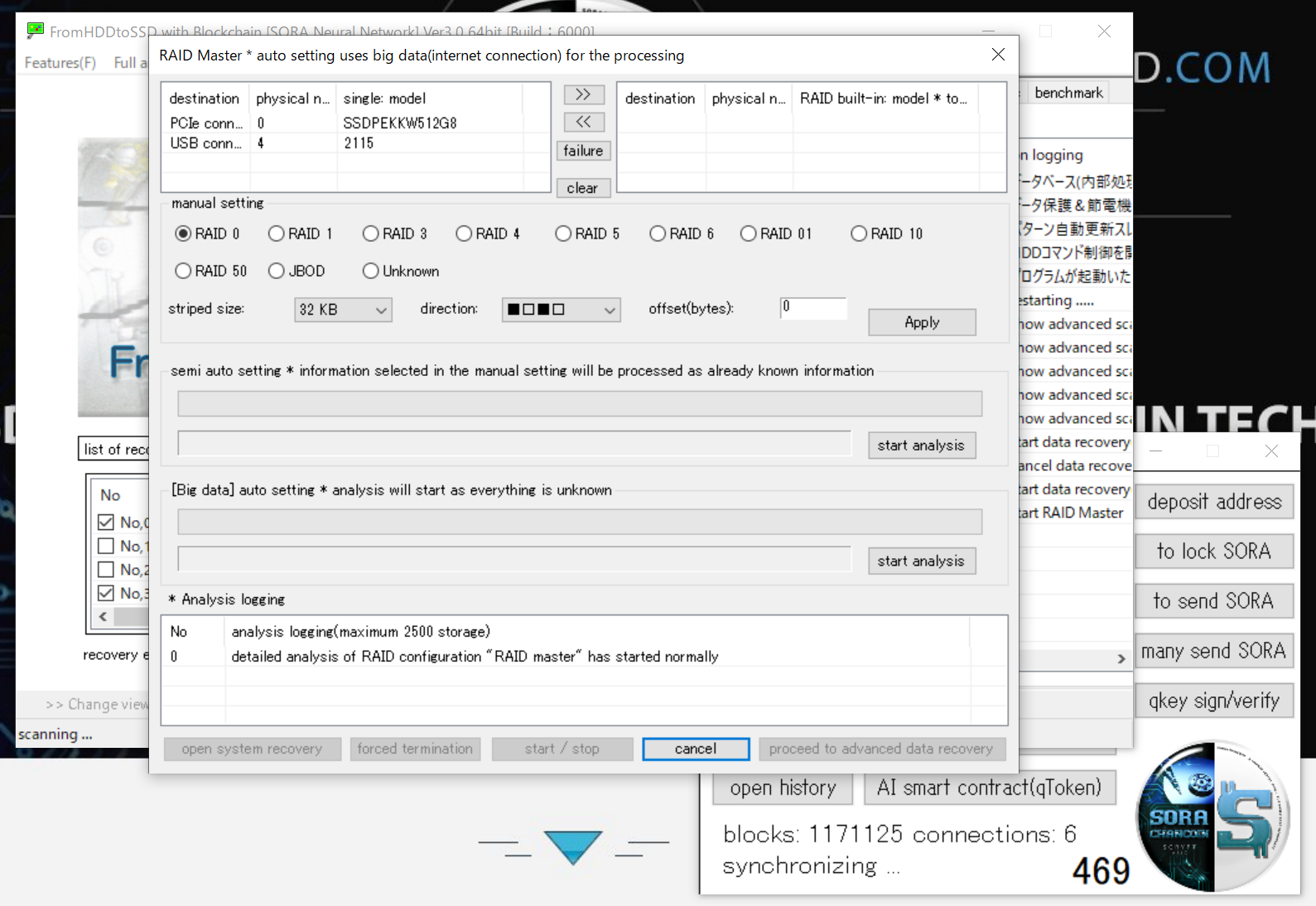Screen dimensions: 1316x906
Task: Click the SORA Charcoin logo icon
Action: point(1212,817)
